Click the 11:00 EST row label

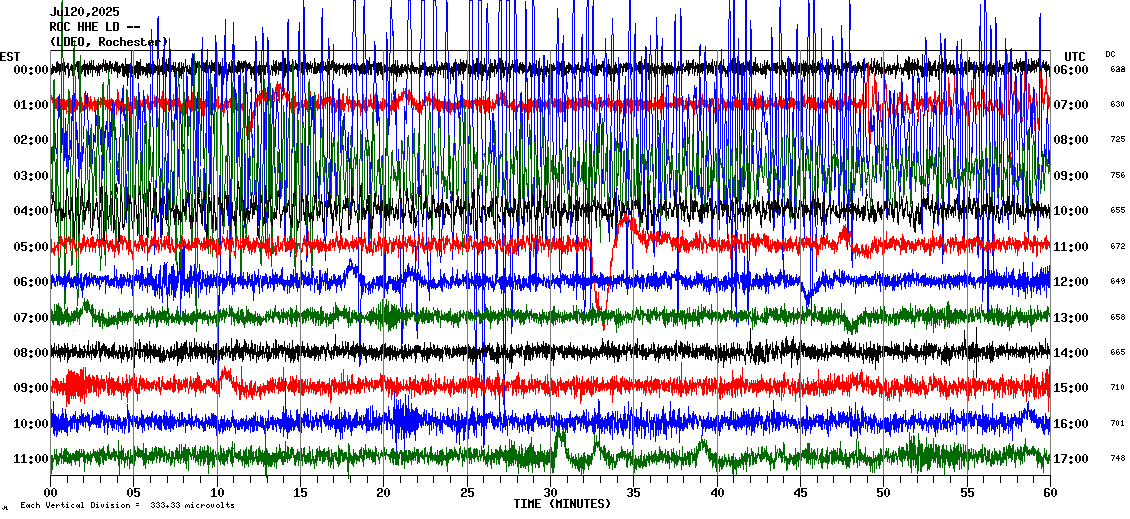32,459
